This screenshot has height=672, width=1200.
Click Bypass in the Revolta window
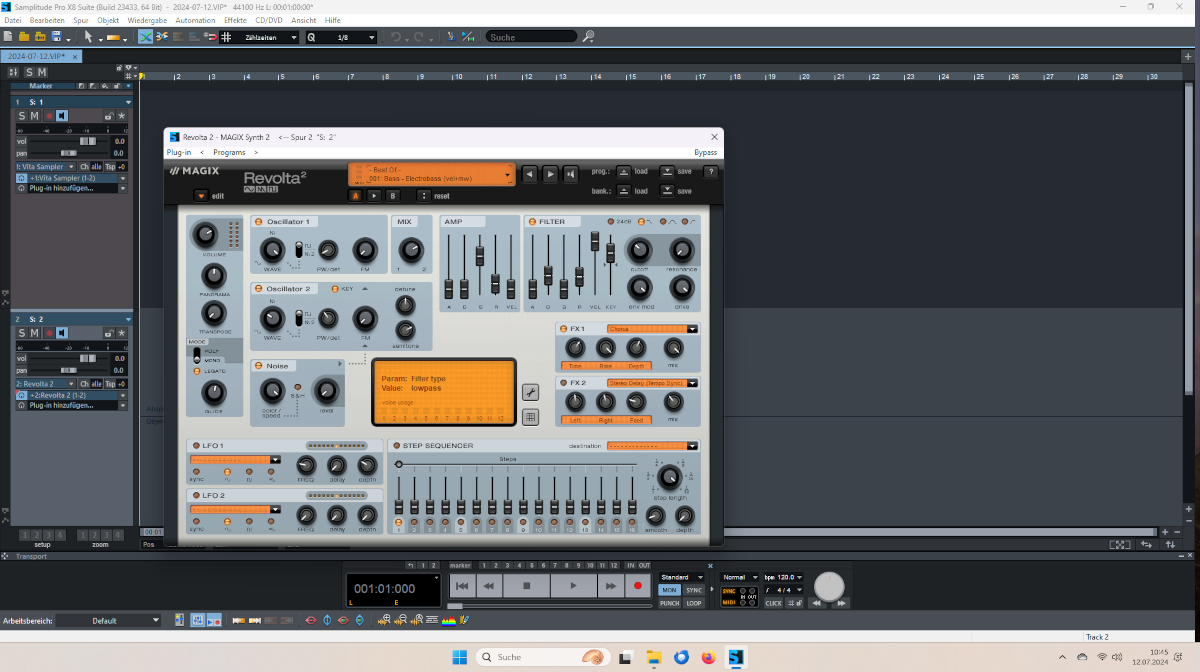click(705, 152)
